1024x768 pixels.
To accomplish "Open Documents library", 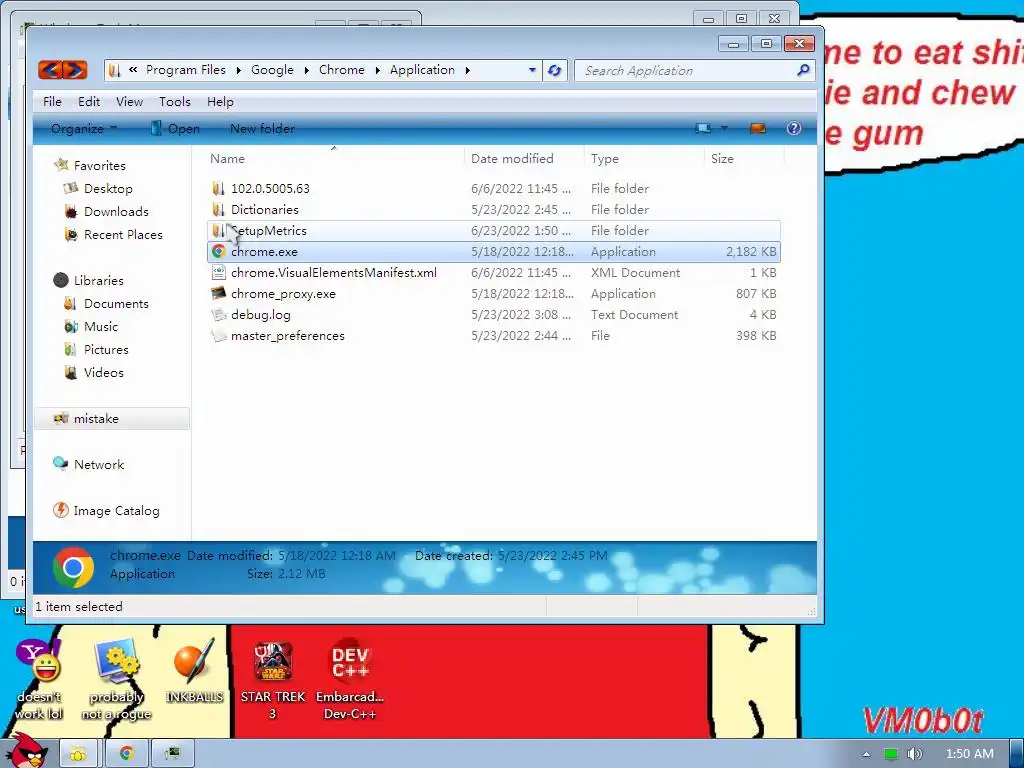I will click(116, 304).
